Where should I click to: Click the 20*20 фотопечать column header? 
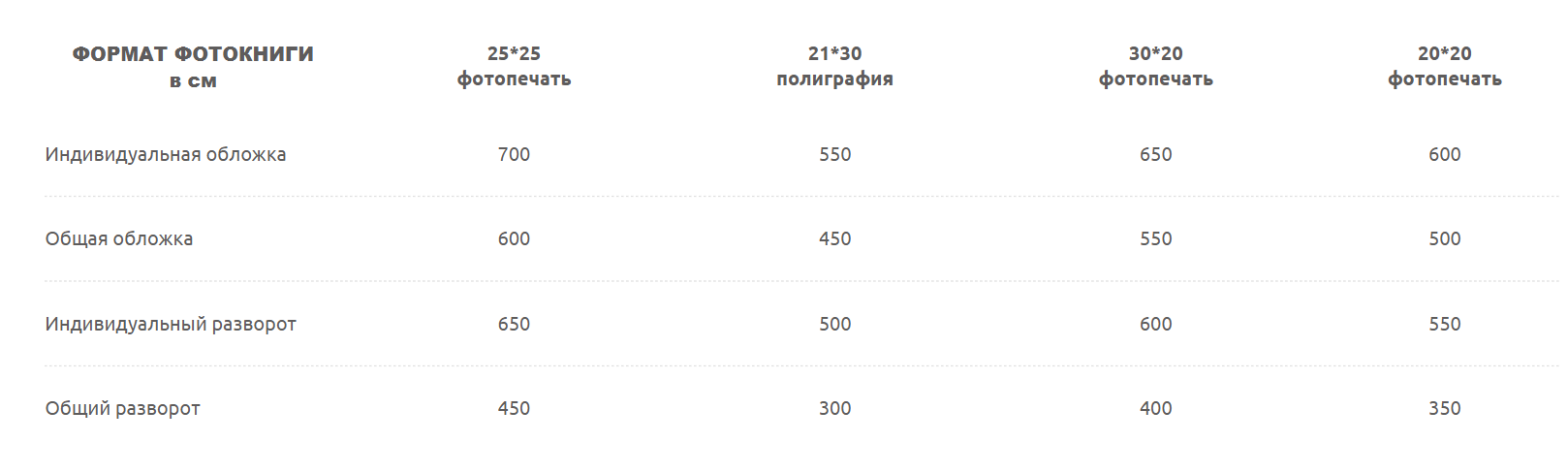point(1444,66)
